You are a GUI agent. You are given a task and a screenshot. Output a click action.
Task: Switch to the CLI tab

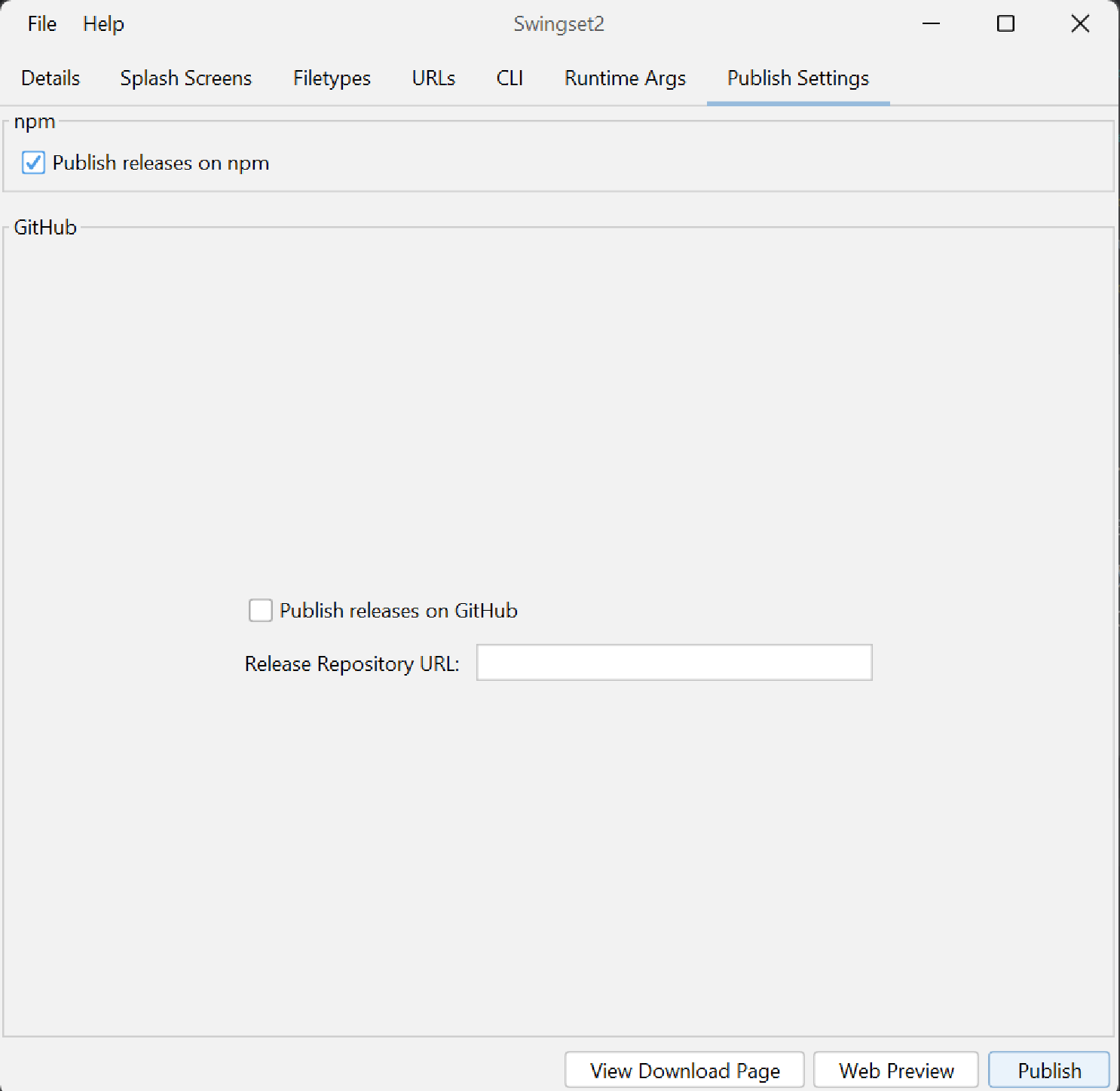(510, 78)
